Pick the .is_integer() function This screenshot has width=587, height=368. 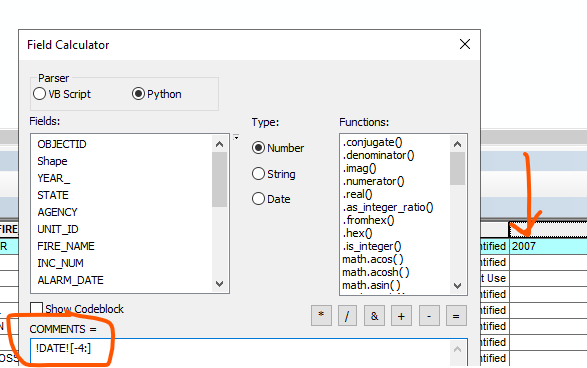pos(371,246)
